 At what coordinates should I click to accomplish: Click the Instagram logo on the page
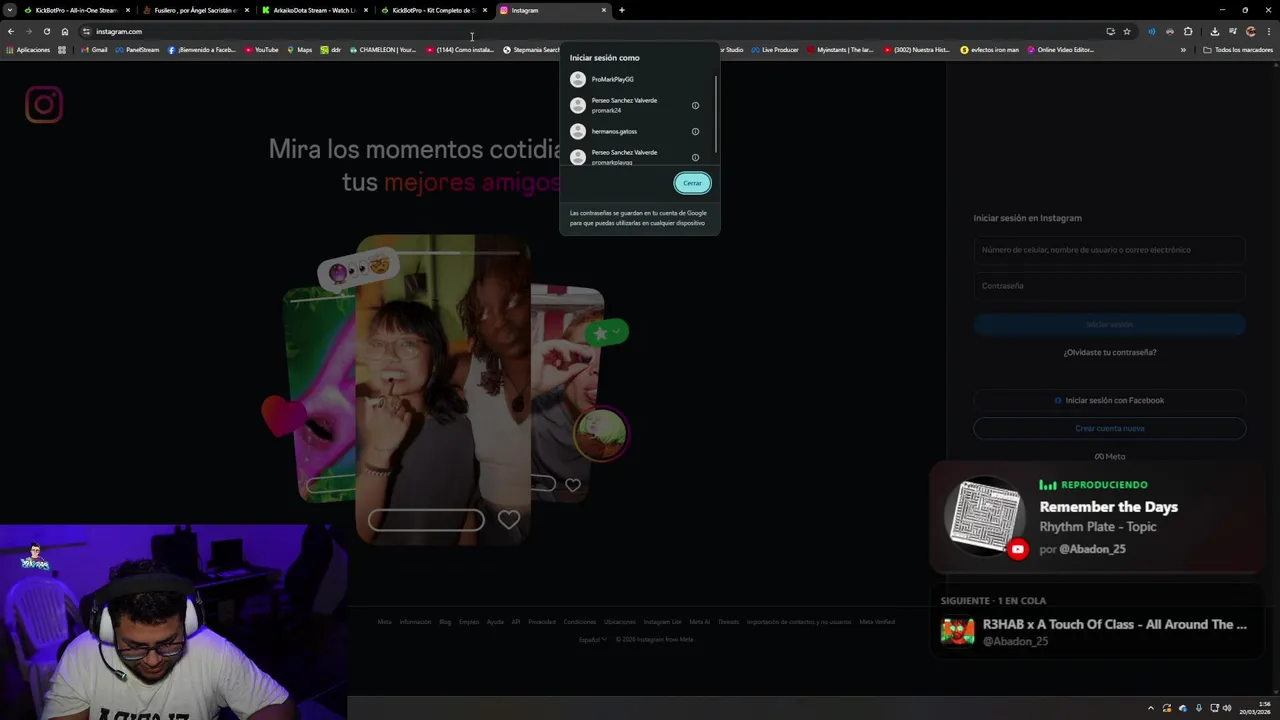tap(44, 104)
